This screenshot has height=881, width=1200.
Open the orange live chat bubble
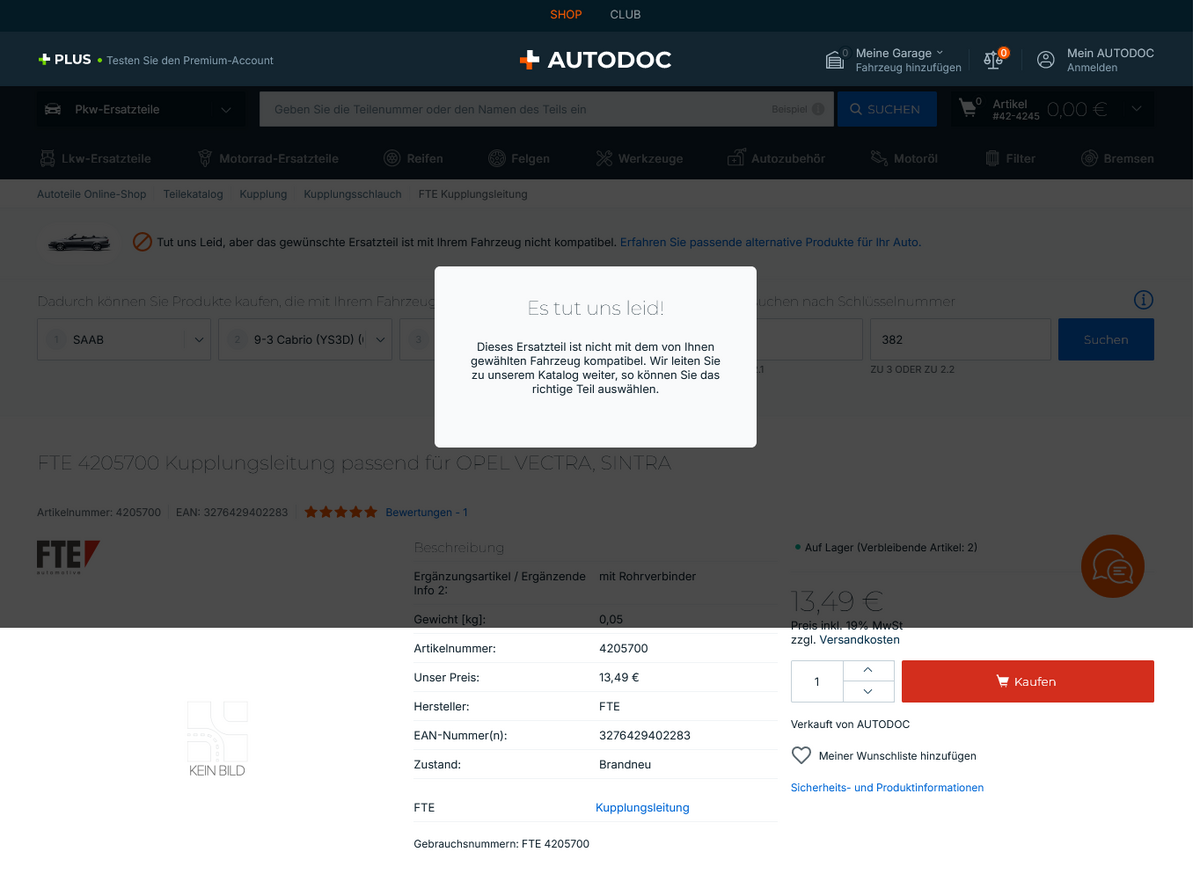(1112, 567)
